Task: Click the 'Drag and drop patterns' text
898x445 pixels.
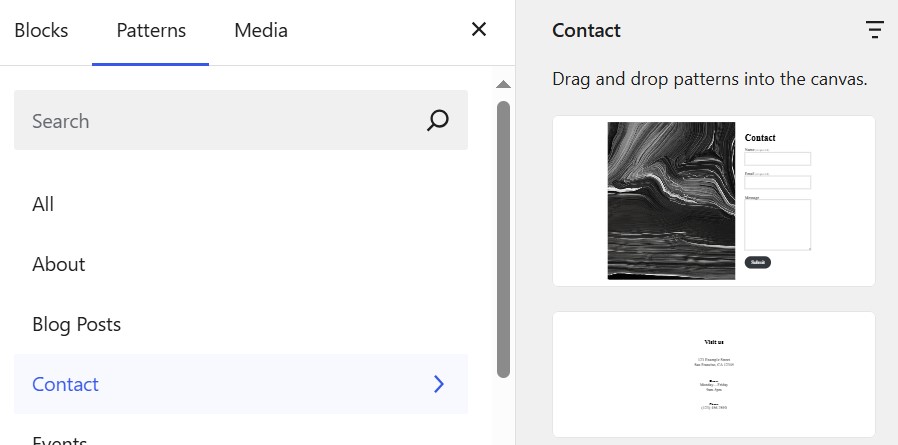Action: (710, 79)
